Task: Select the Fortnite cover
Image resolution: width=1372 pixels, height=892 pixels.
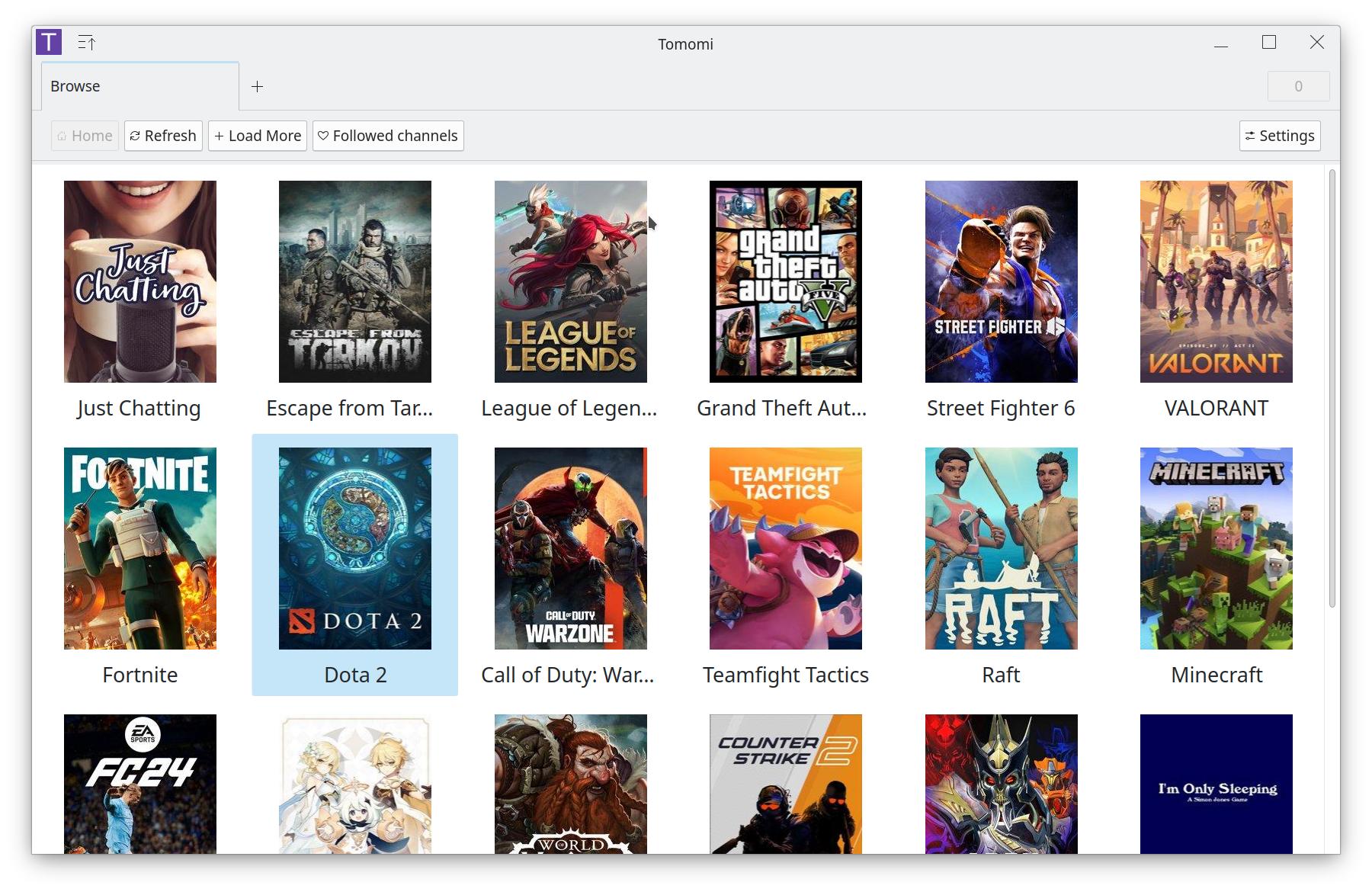Action: pyautogui.click(x=140, y=548)
